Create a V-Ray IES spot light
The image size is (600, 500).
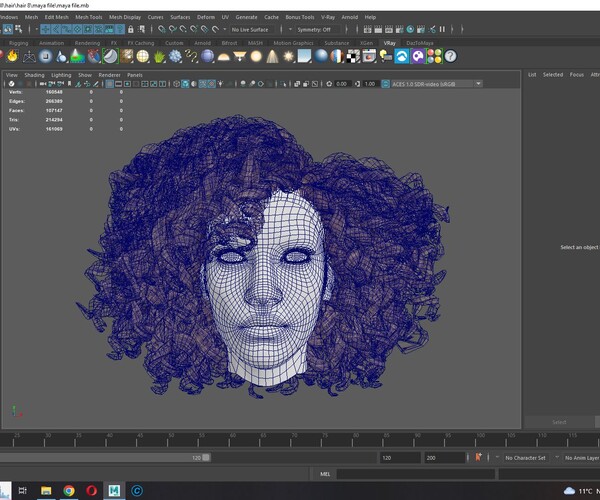272,56
